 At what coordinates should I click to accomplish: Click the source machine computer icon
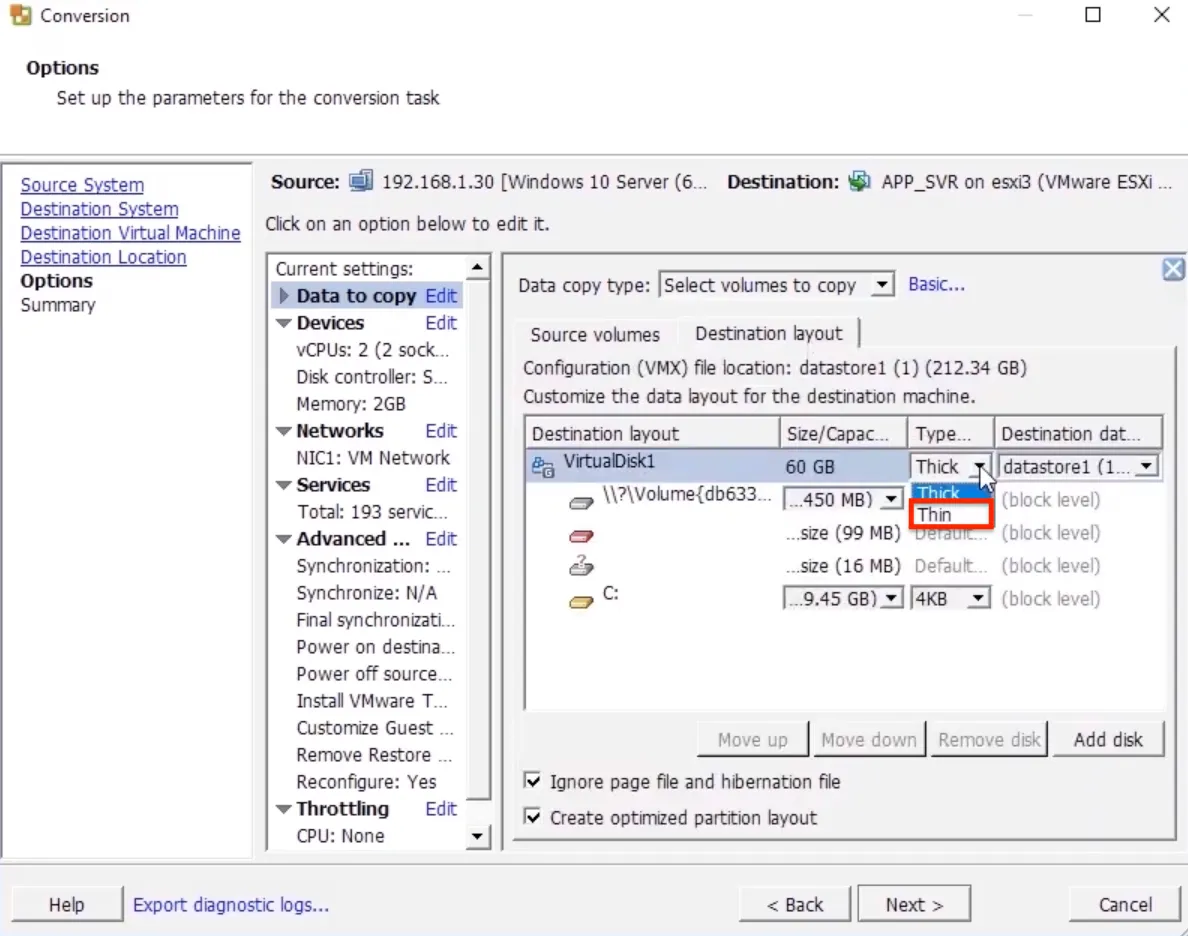point(360,182)
